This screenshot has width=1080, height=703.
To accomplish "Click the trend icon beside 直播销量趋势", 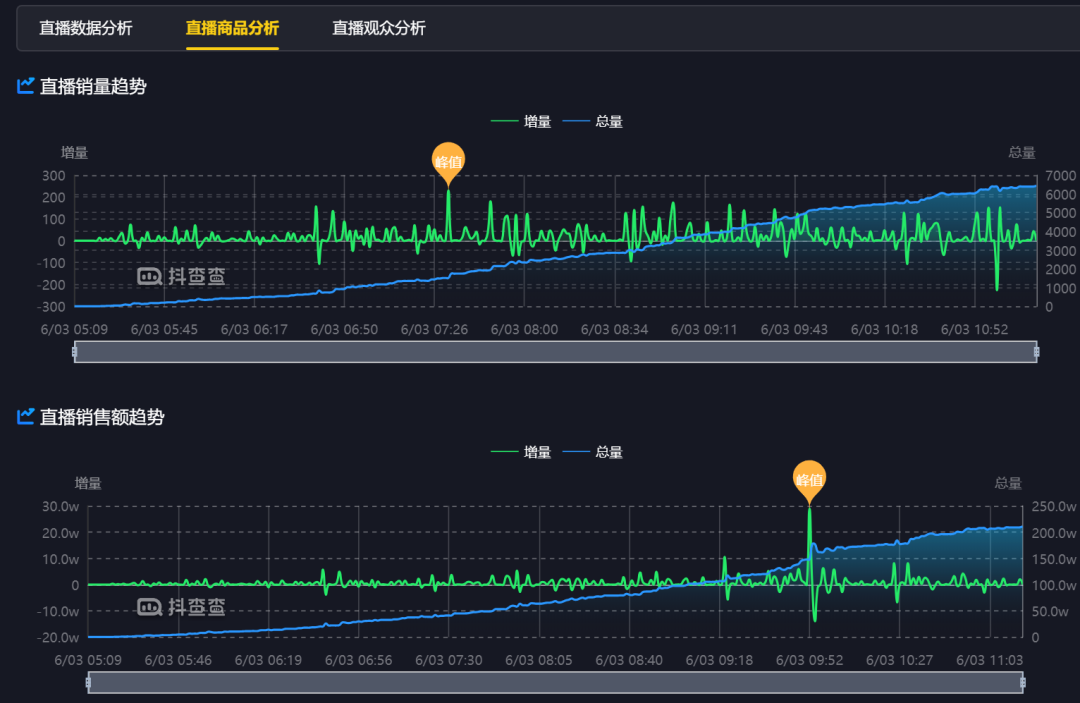I will tap(26, 86).
